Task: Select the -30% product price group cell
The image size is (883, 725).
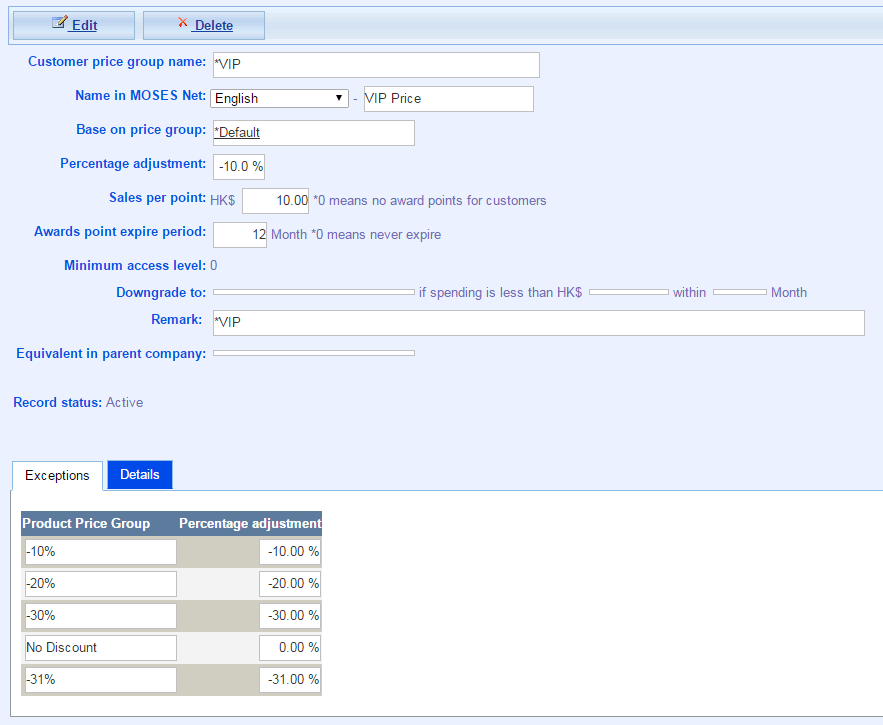Action: coord(101,616)
